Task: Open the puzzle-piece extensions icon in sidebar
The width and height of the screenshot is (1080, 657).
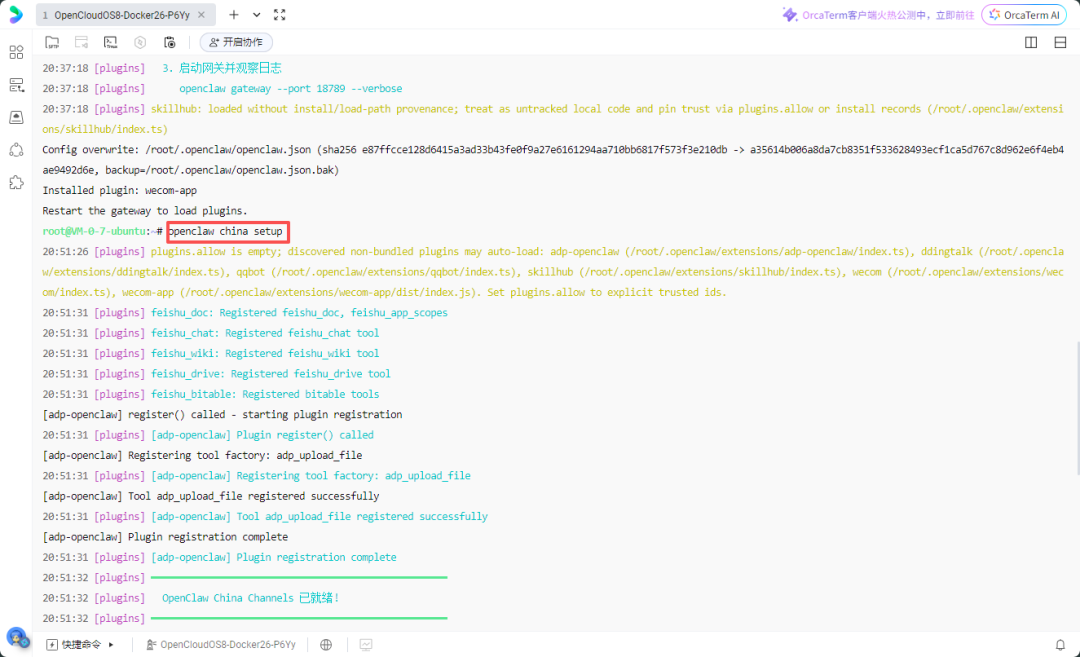Action: 16,183
